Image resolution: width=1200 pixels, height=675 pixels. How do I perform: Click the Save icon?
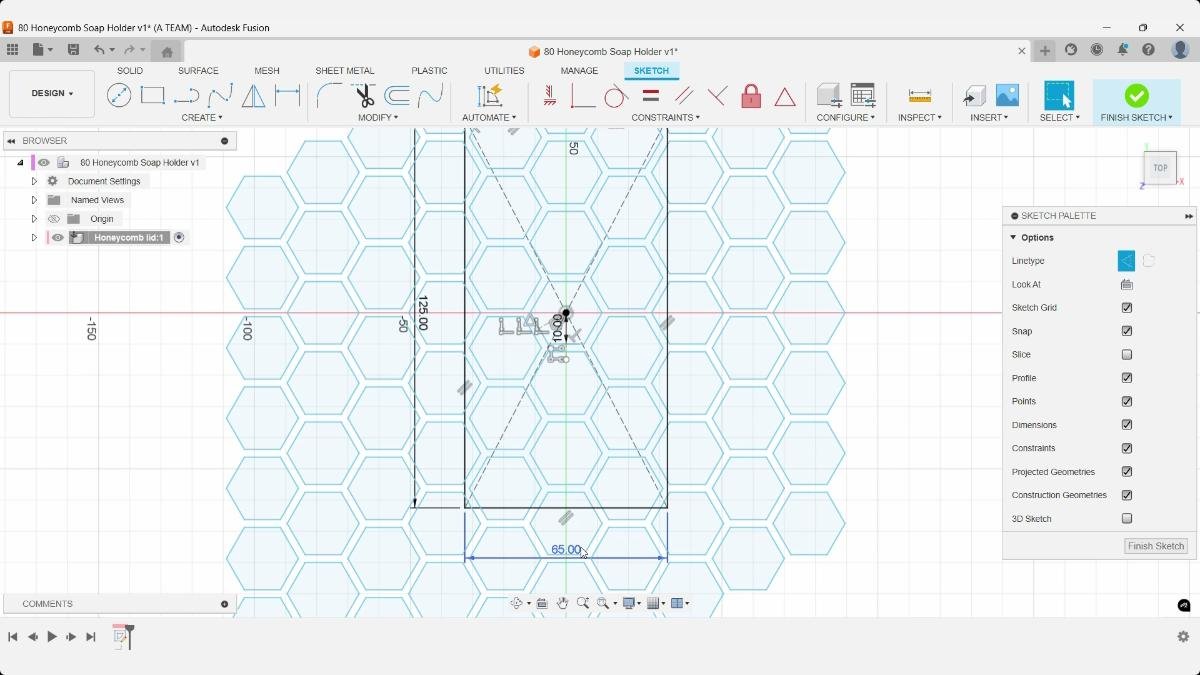point(73,50)
